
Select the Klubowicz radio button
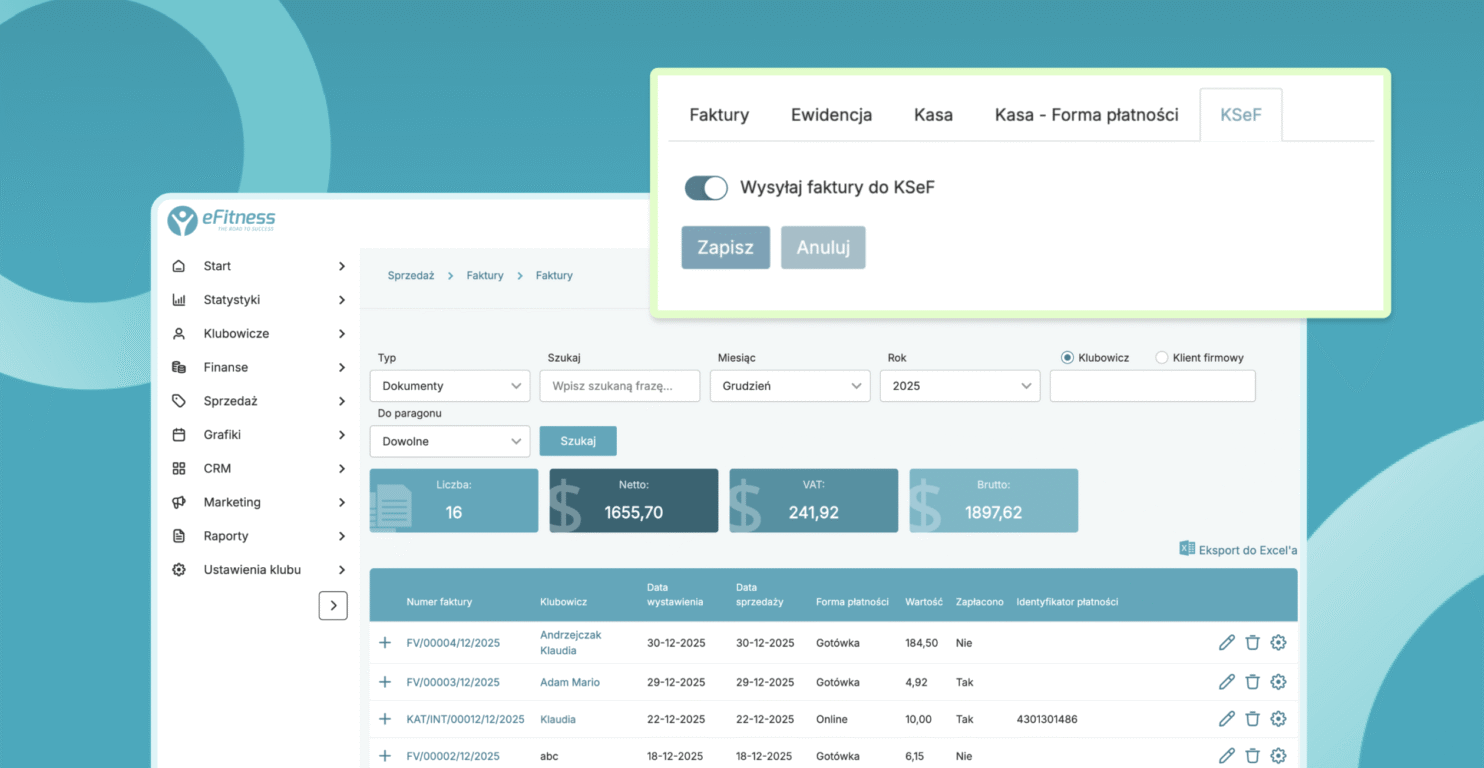click(1067, 358)
